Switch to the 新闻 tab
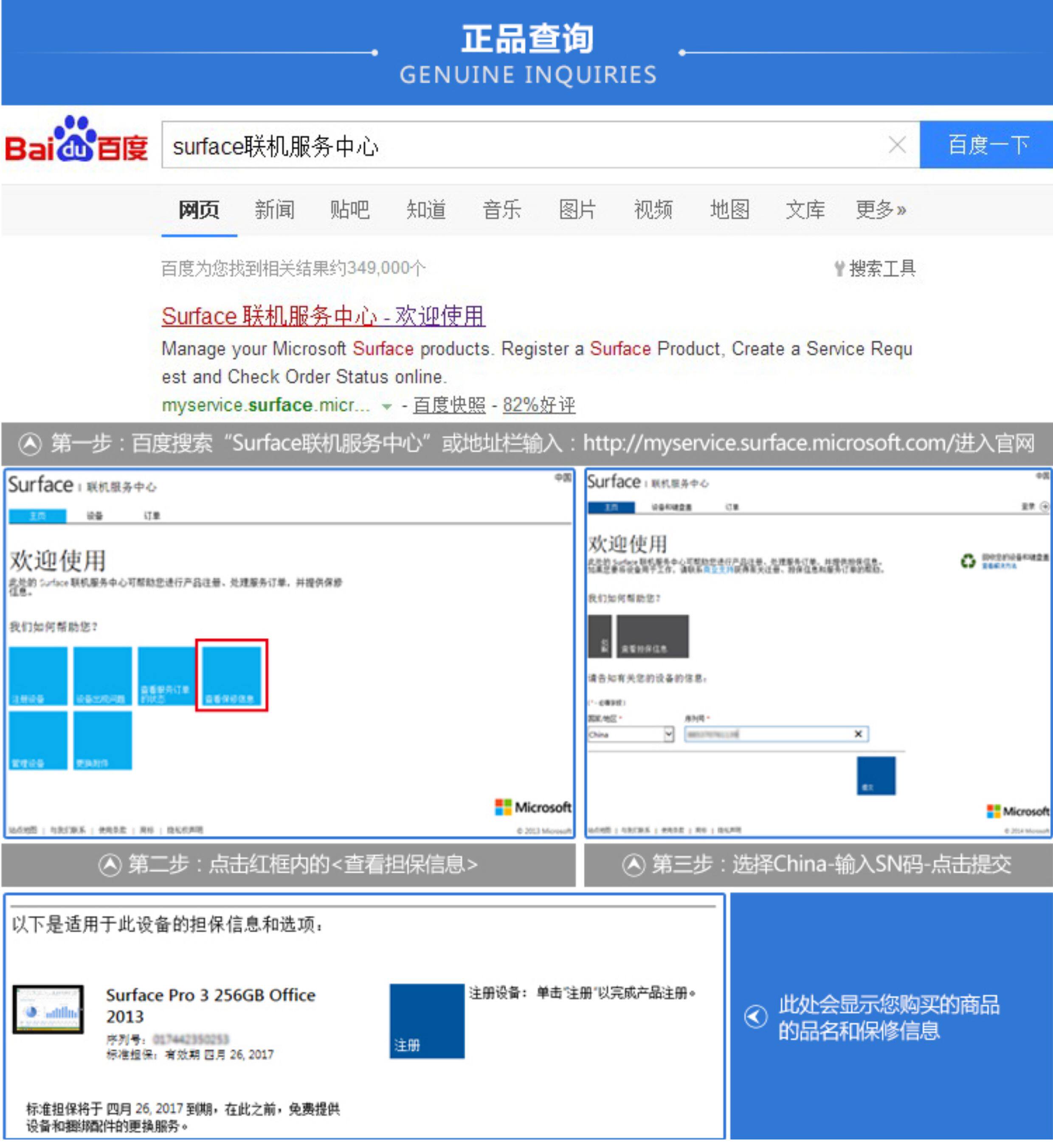Screen dimensions: 1053x1148 point(274,210)
